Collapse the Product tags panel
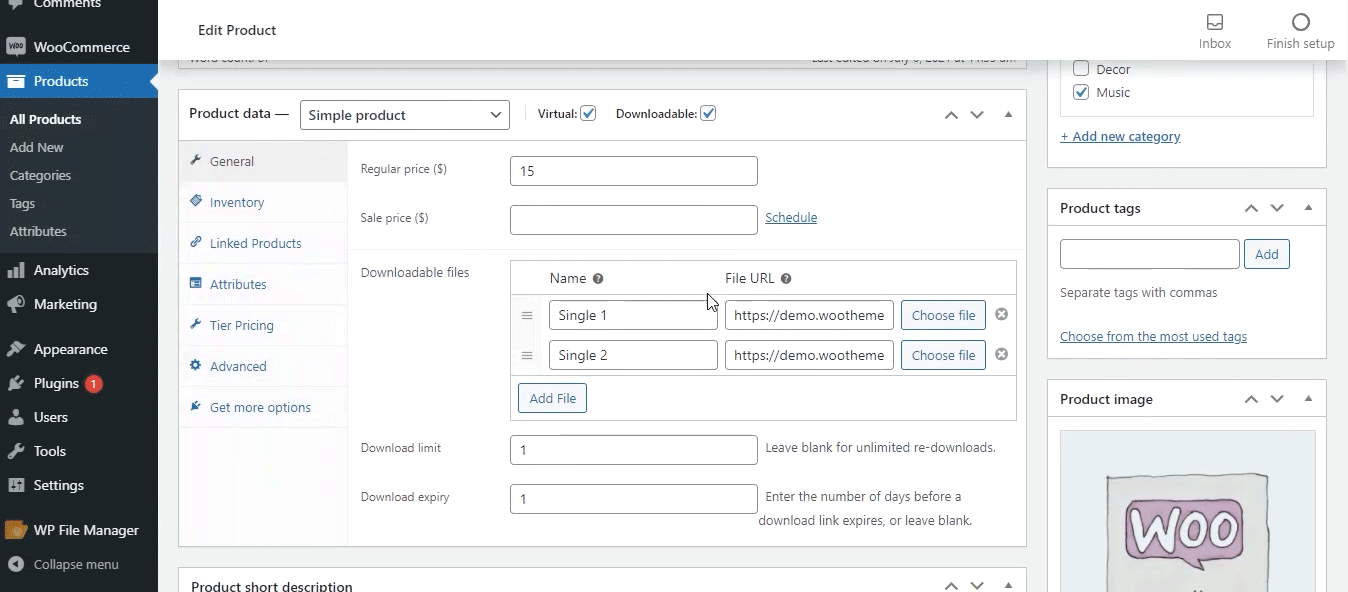 (x=1308, y=208)
